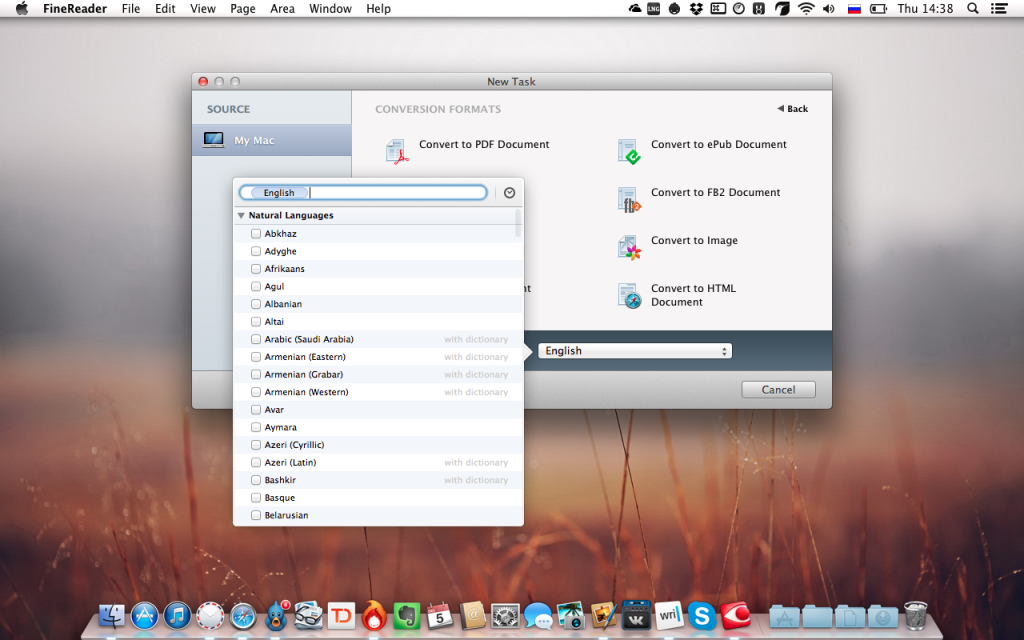Open Spotlight search in the menu bar
The height and width of the screenshot is (640, 1024).
click(973, 9)
